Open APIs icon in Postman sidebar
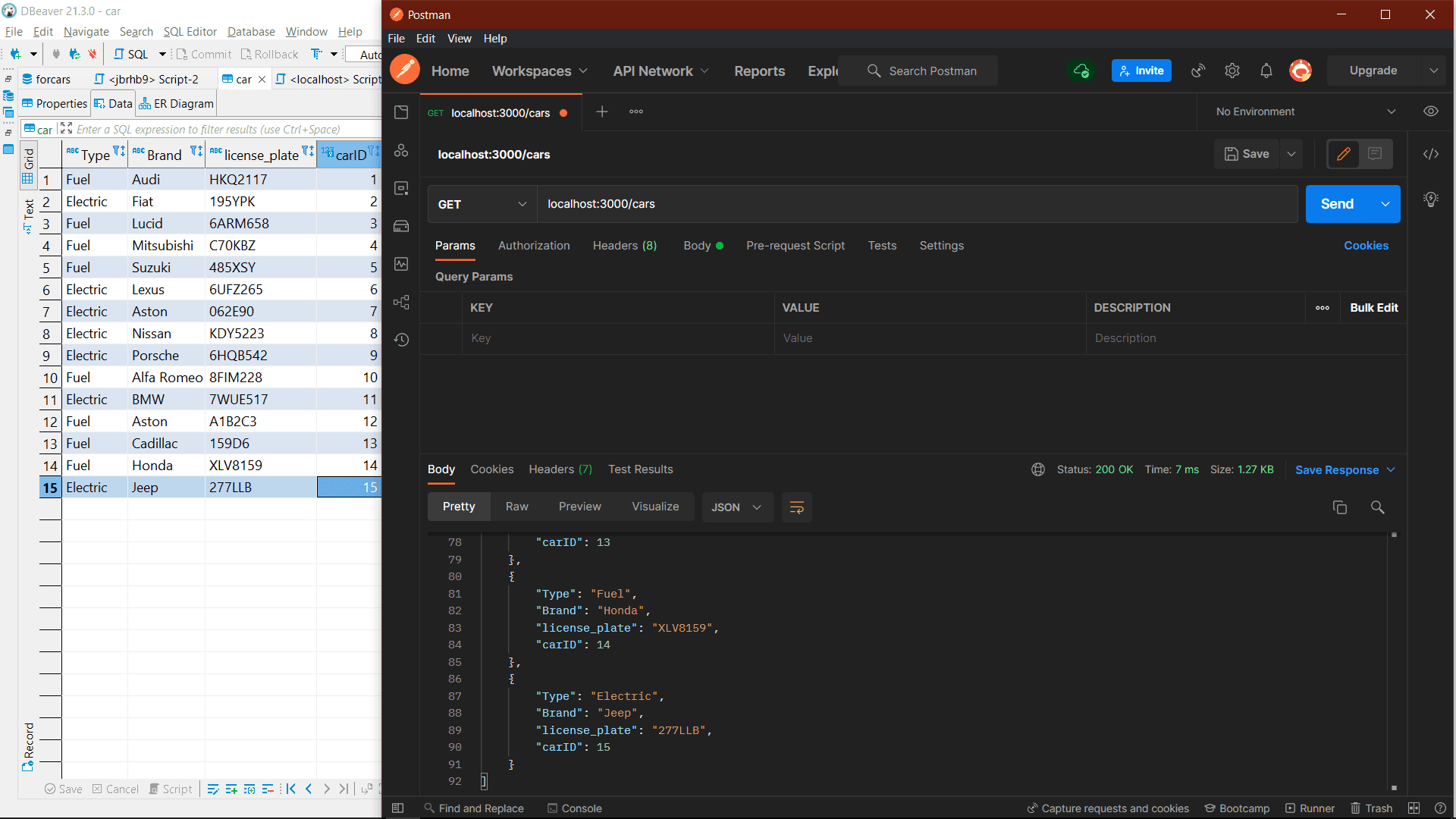 click(x=401, y=150)
